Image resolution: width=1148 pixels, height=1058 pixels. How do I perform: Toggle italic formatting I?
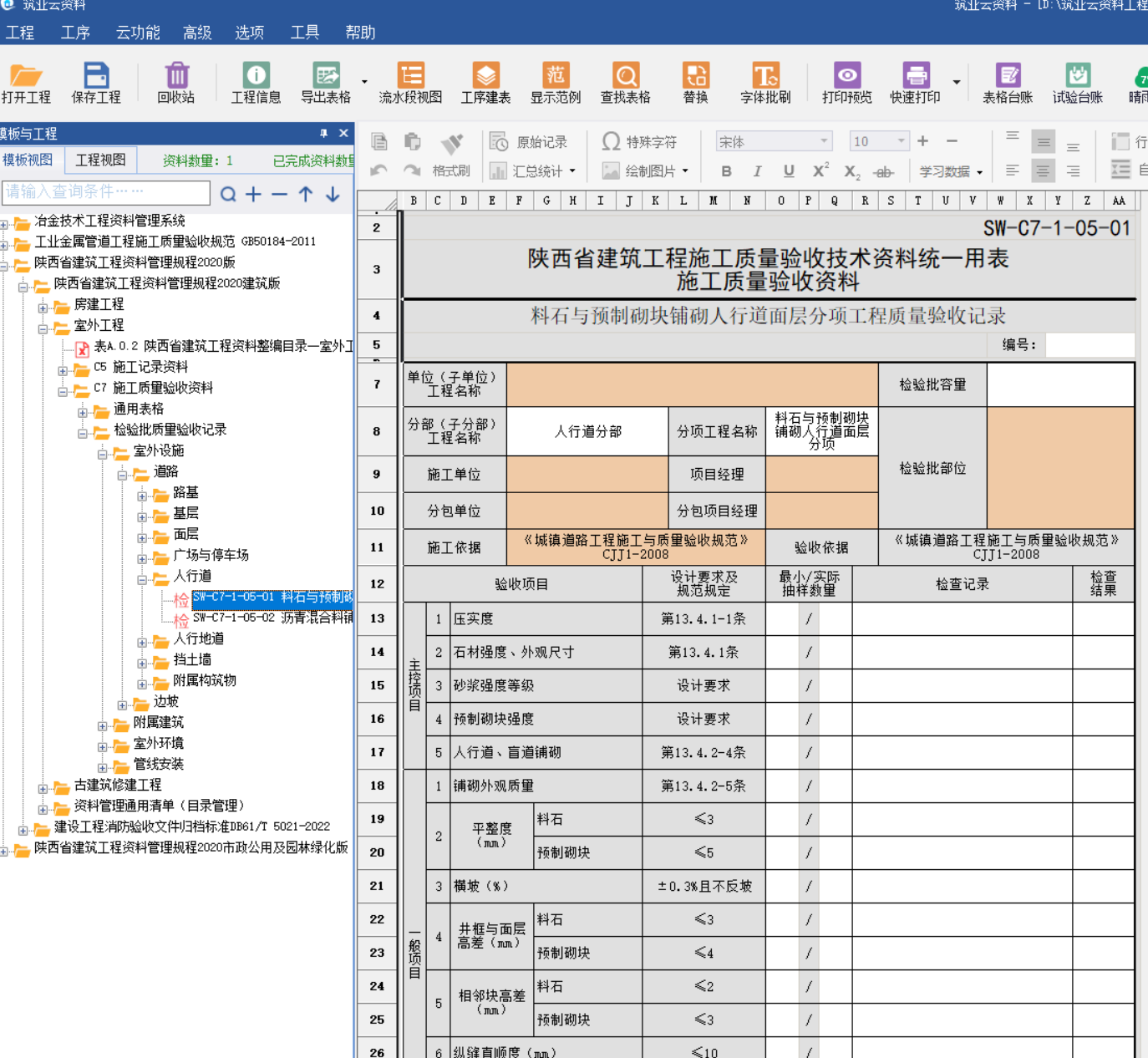(757, 171)
